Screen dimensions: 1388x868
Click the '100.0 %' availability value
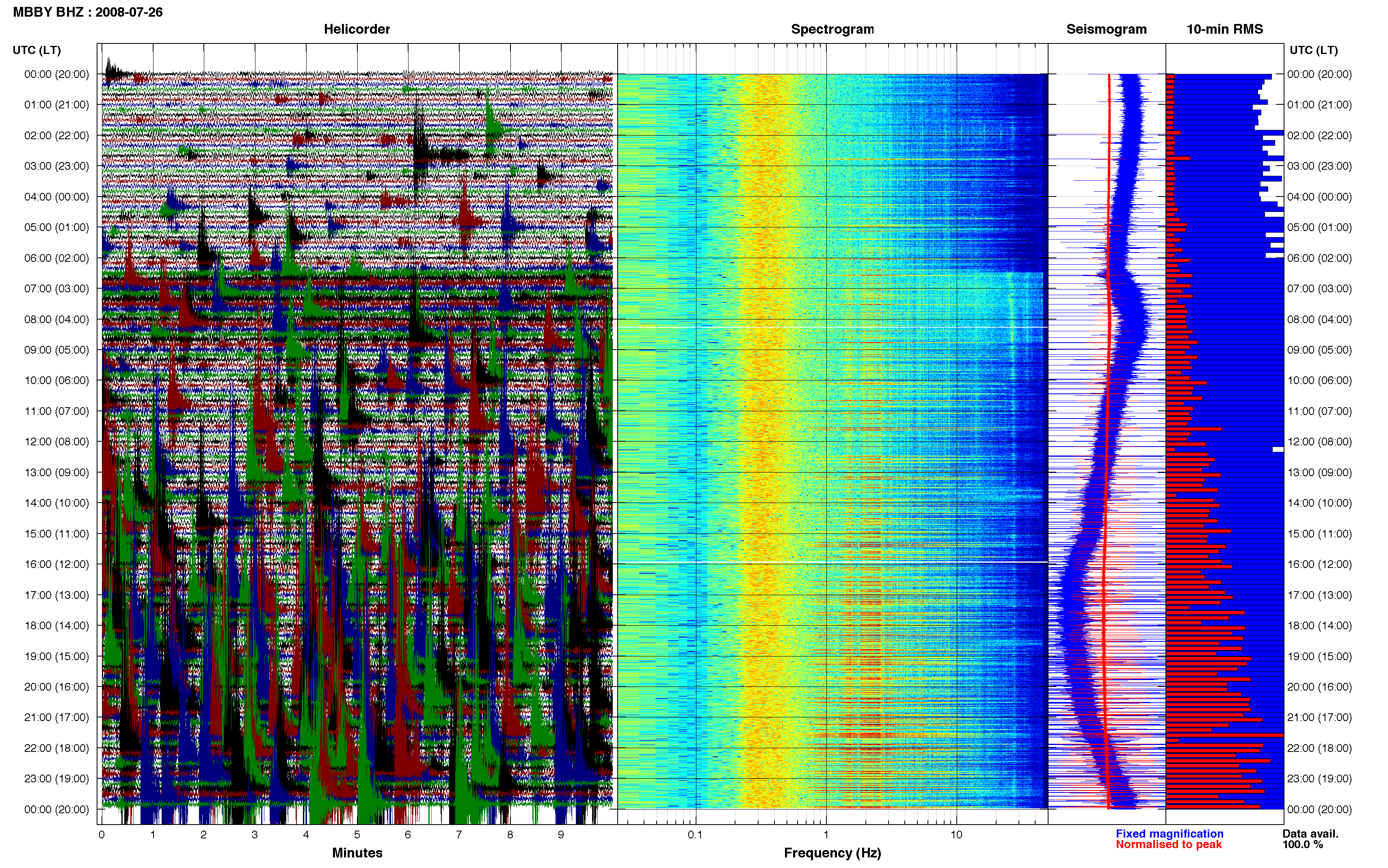pos(1303,844)
